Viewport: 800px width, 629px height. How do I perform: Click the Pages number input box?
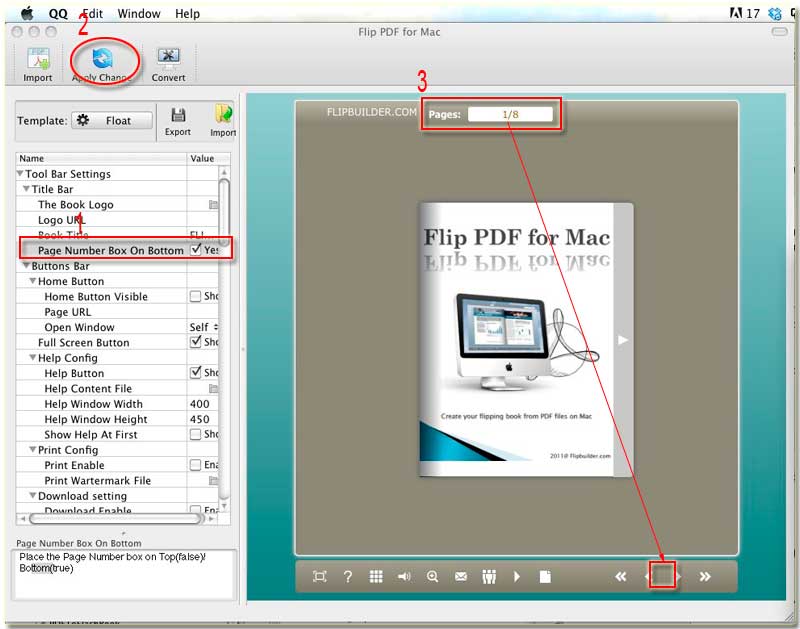[510, 114]
